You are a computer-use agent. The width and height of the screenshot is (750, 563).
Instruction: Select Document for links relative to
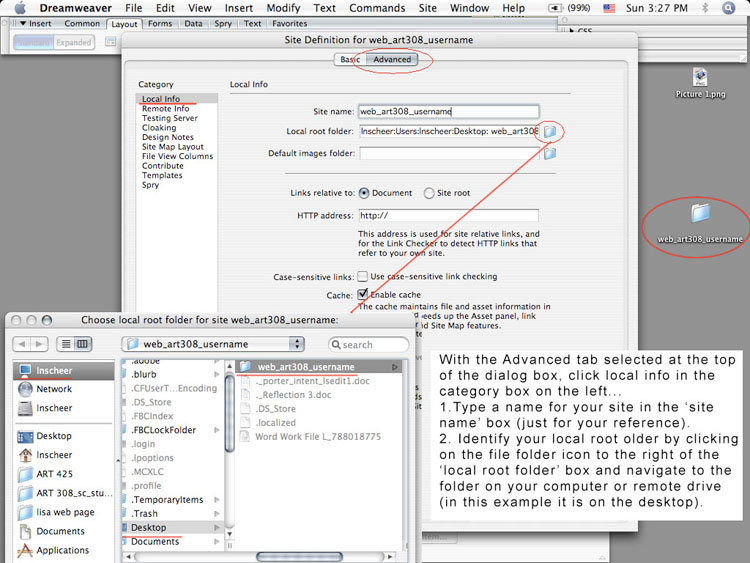tap(364, 193)
